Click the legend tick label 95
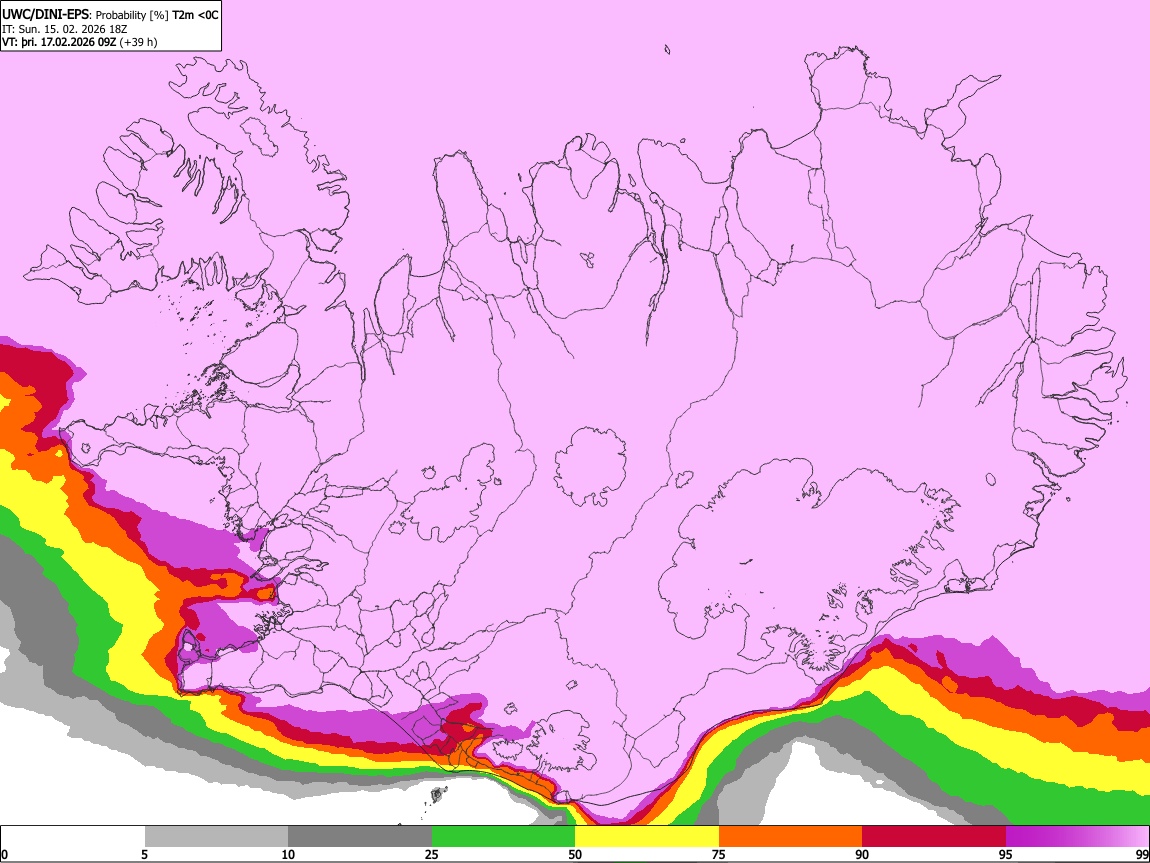Image resolution: width=1150 pixels, height=863 pixels. click(x=1006, y=855)
